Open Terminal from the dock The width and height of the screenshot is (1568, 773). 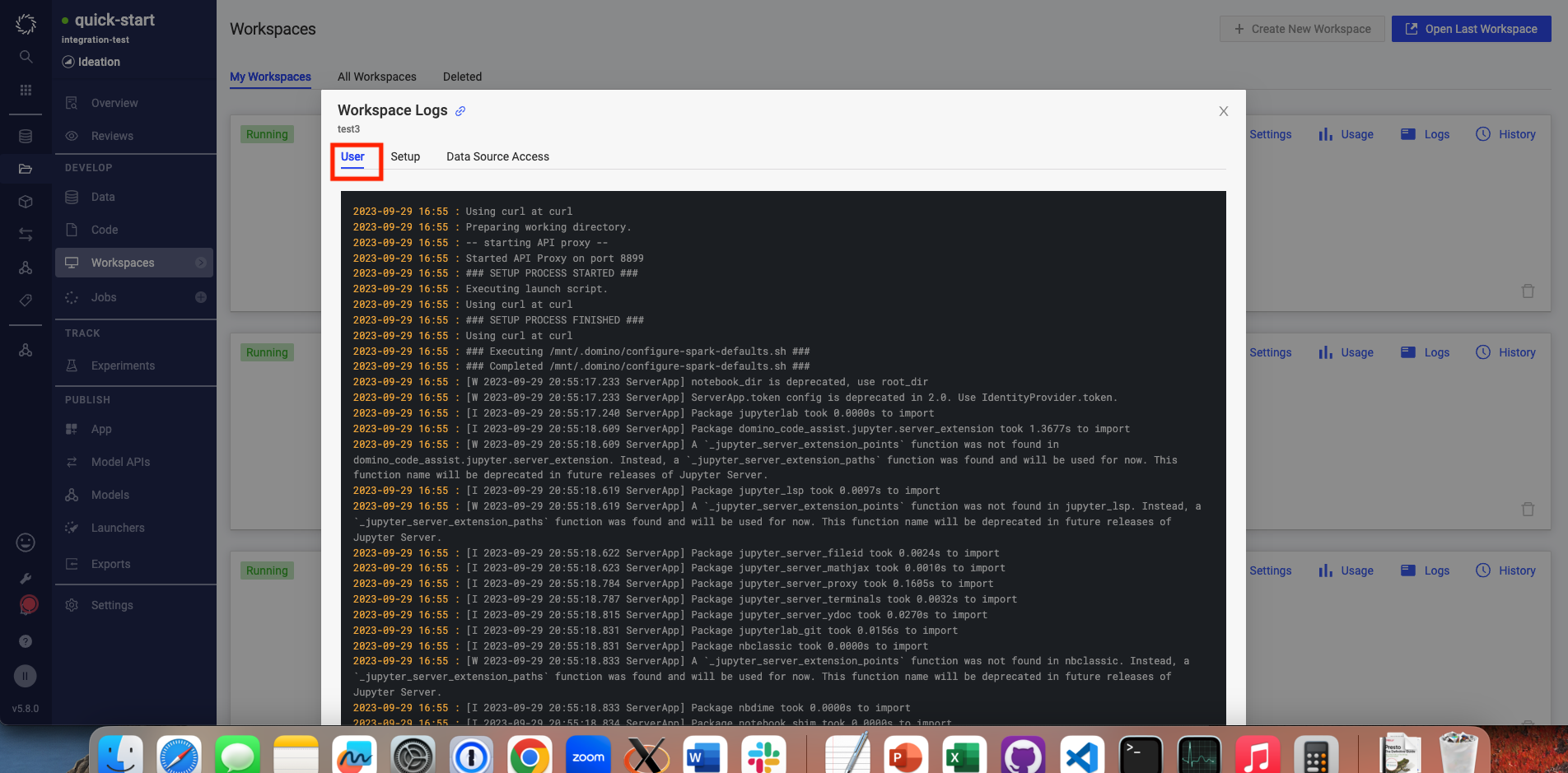tap(1141, 755)
